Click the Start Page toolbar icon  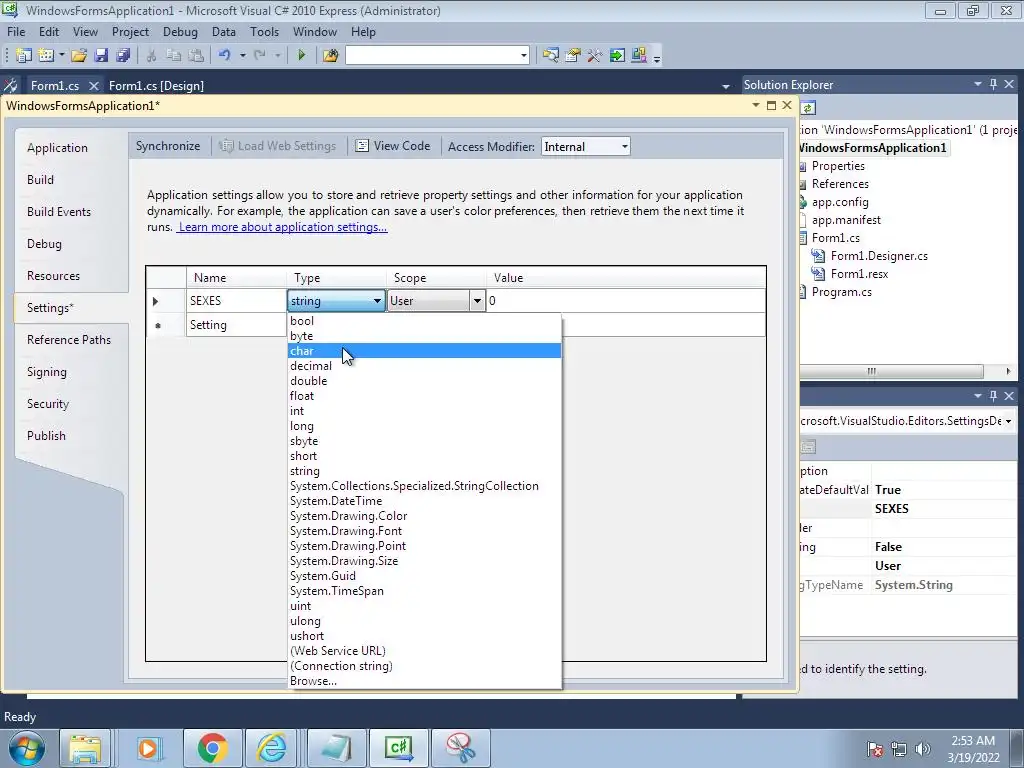click(616, 56)
